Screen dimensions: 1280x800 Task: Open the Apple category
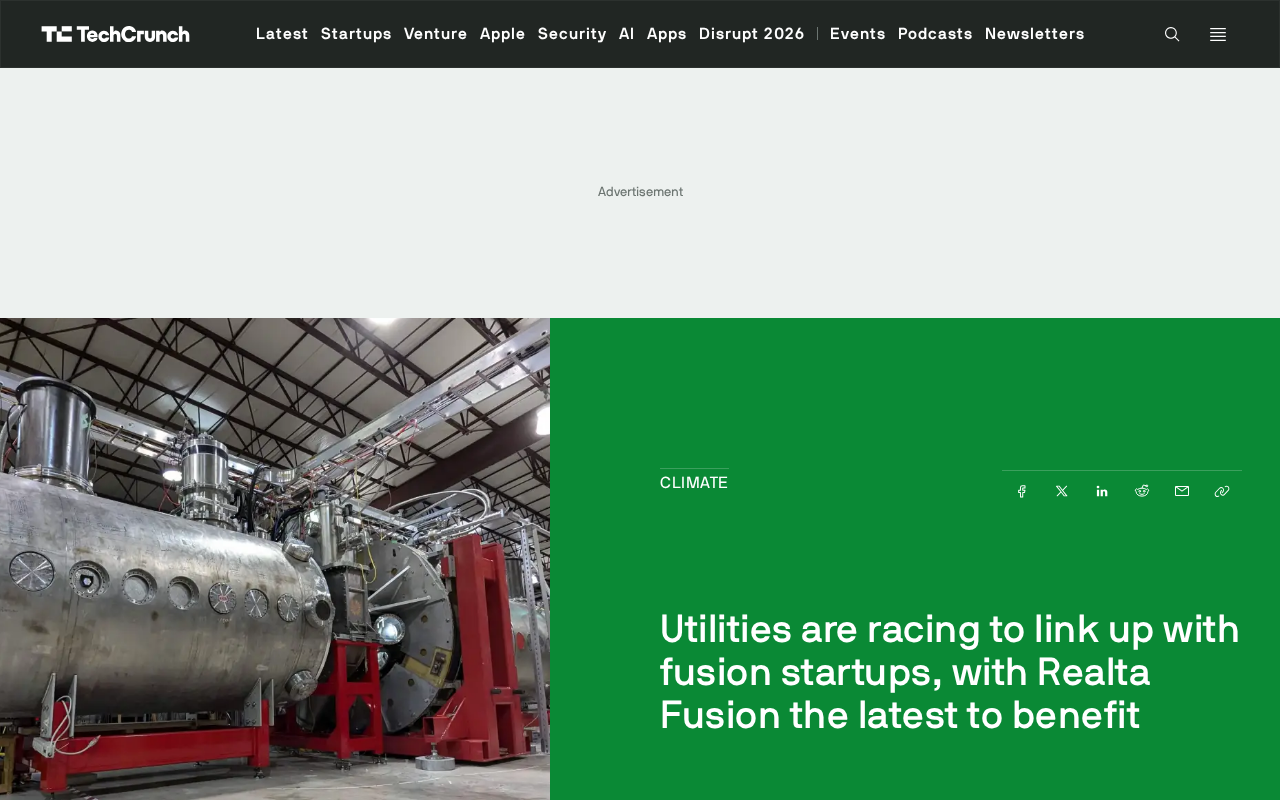(x=503, y=34)
